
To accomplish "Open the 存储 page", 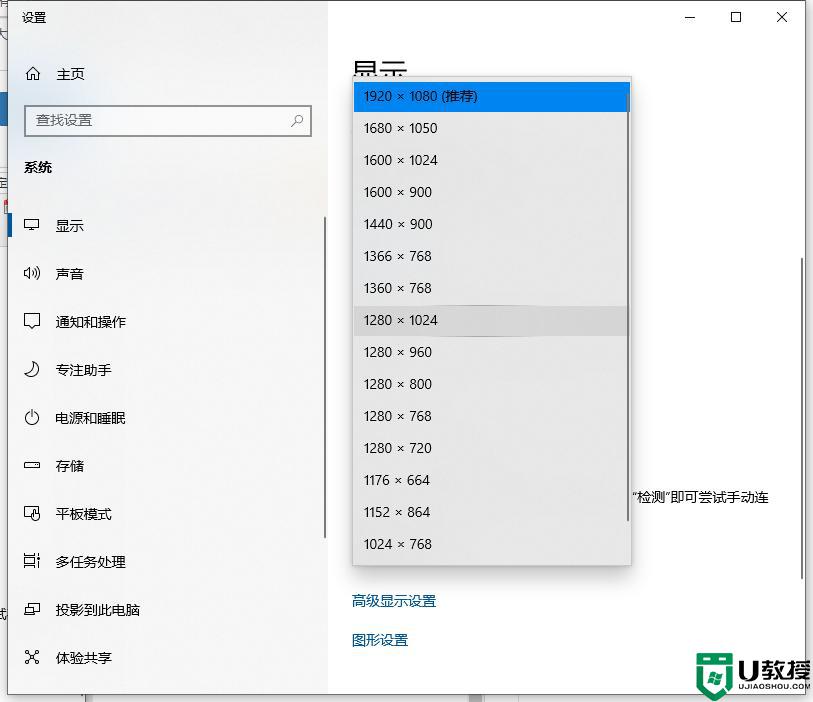I will coord(69,466).
